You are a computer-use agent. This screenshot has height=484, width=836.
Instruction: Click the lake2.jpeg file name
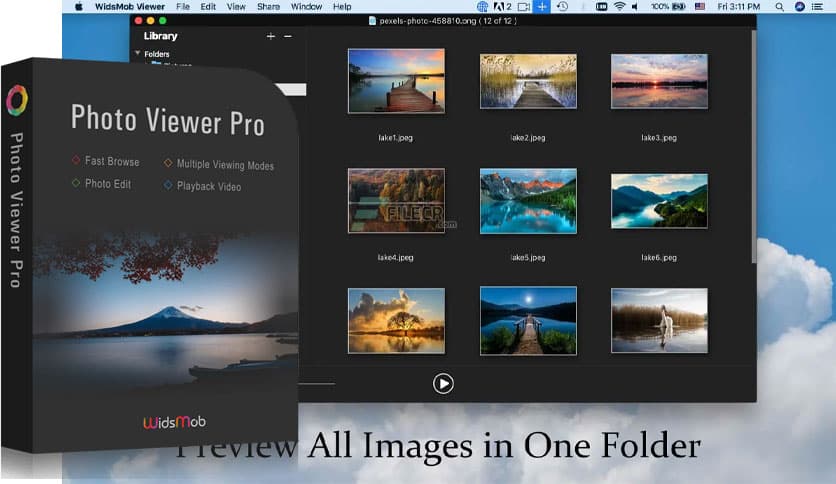pyautogui.click(x=528, y=138)
